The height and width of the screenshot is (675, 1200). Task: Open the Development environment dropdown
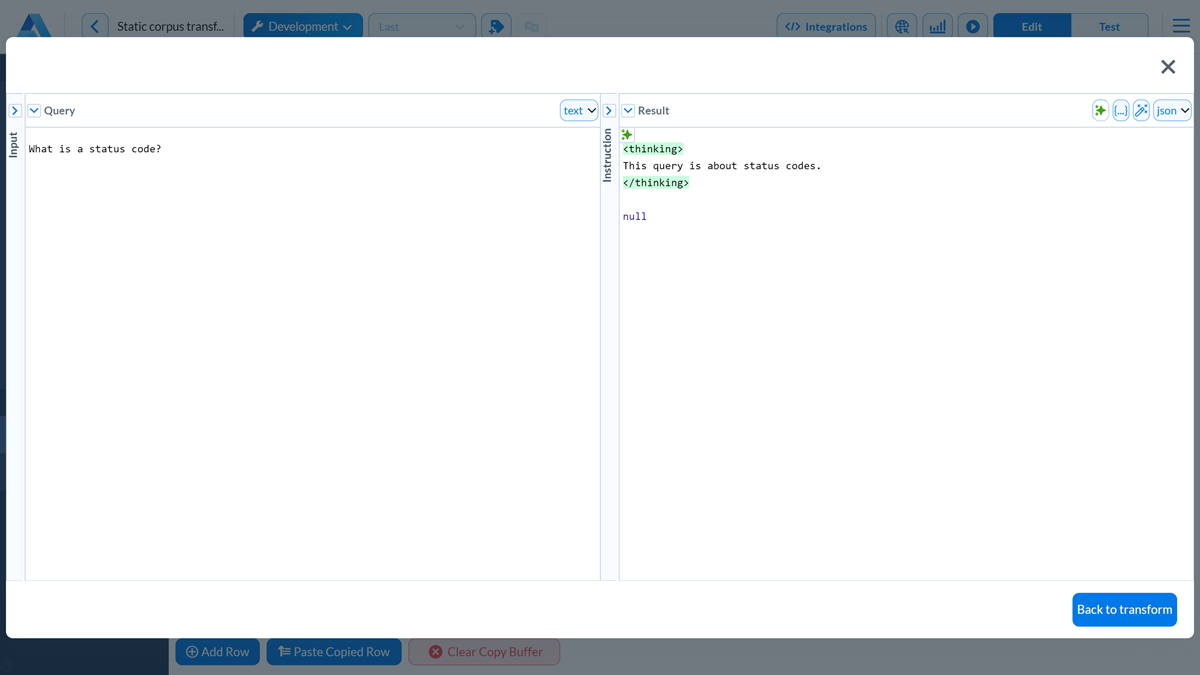pos(302,25)
